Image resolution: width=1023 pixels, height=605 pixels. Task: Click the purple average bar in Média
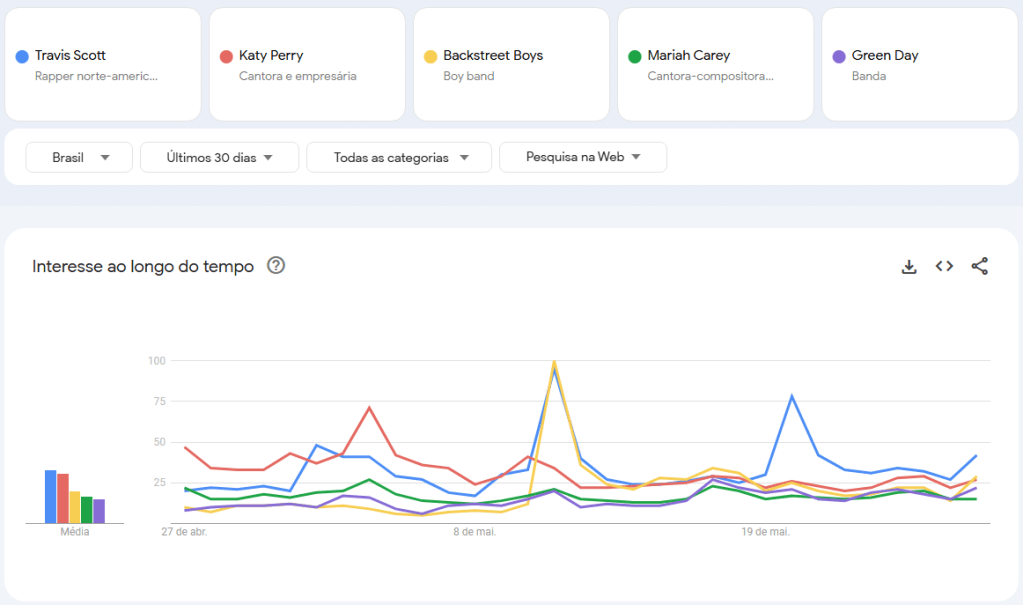[x=99, y=511]
